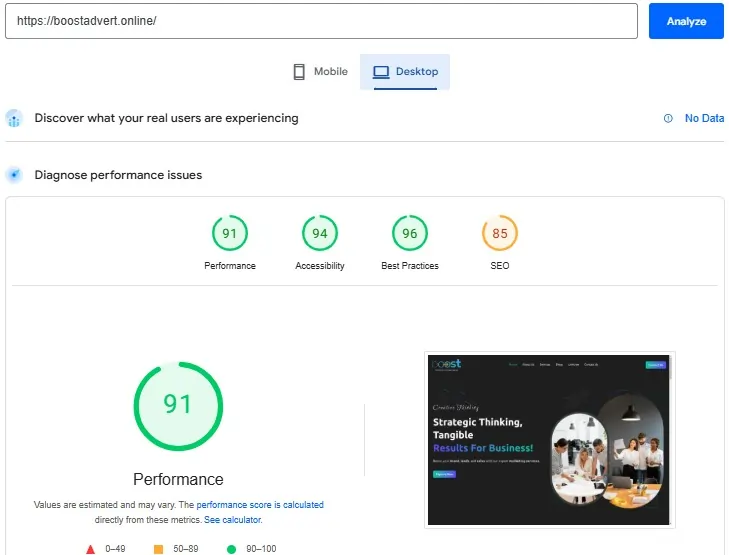This screenshot has height=555, width=729.
Task: Jump to Performance score gauge 91
Action: [230, 233]
